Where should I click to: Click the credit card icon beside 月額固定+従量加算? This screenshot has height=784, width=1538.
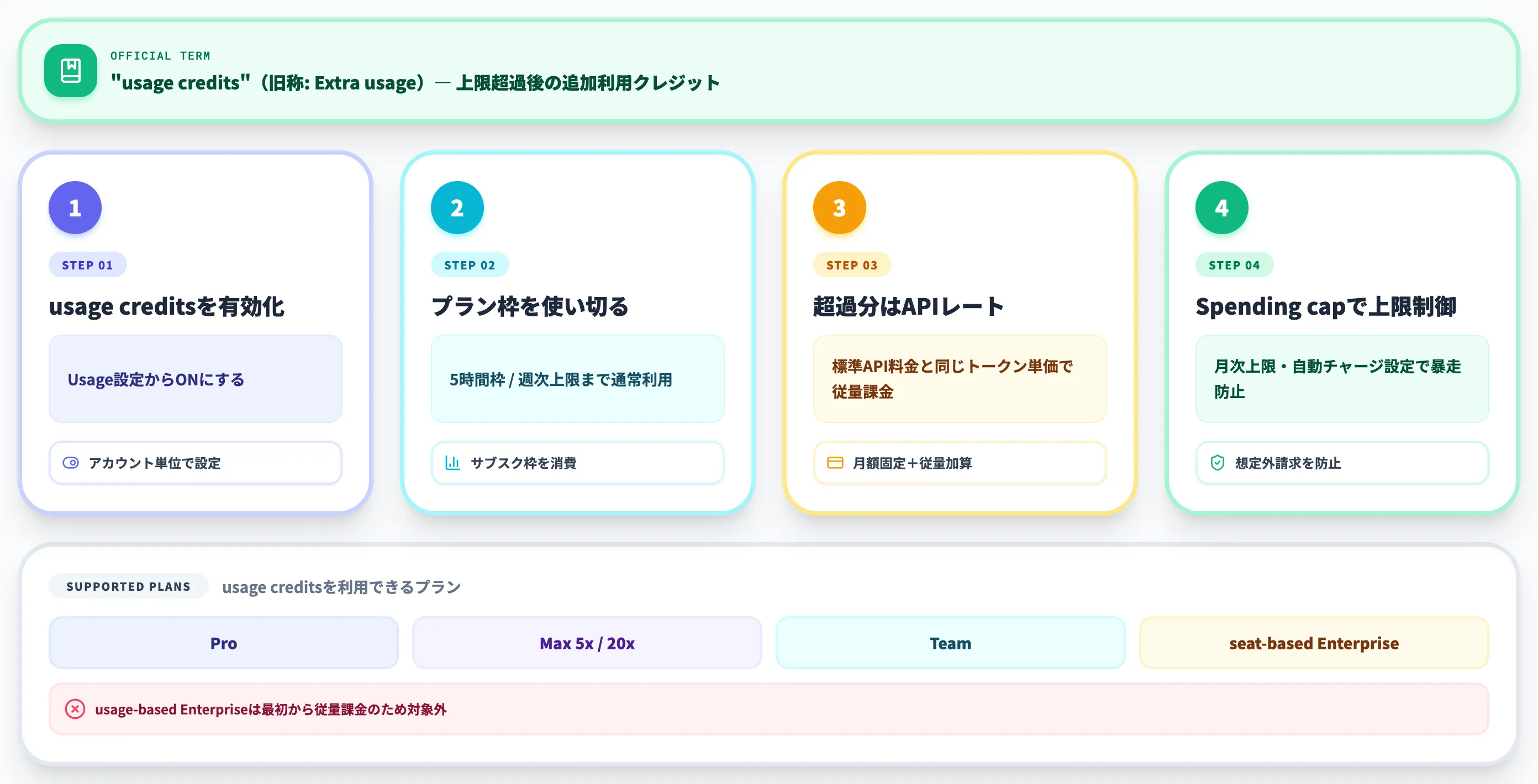(835, 463)
